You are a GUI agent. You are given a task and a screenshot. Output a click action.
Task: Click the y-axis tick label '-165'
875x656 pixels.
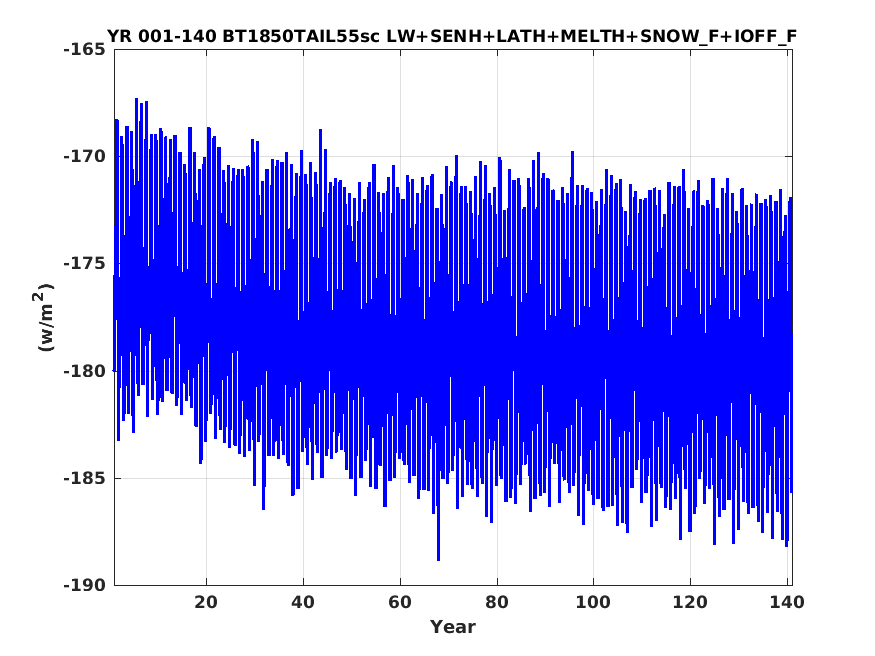(x=84, y=50)
